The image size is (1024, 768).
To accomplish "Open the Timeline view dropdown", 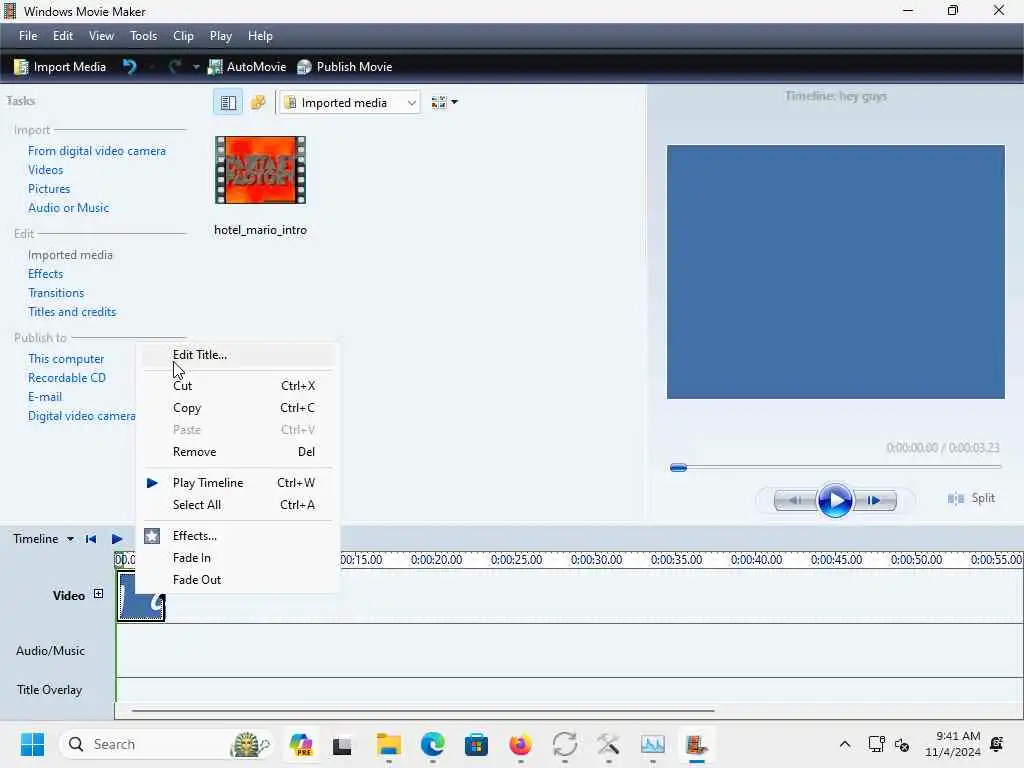I will 43,539.
